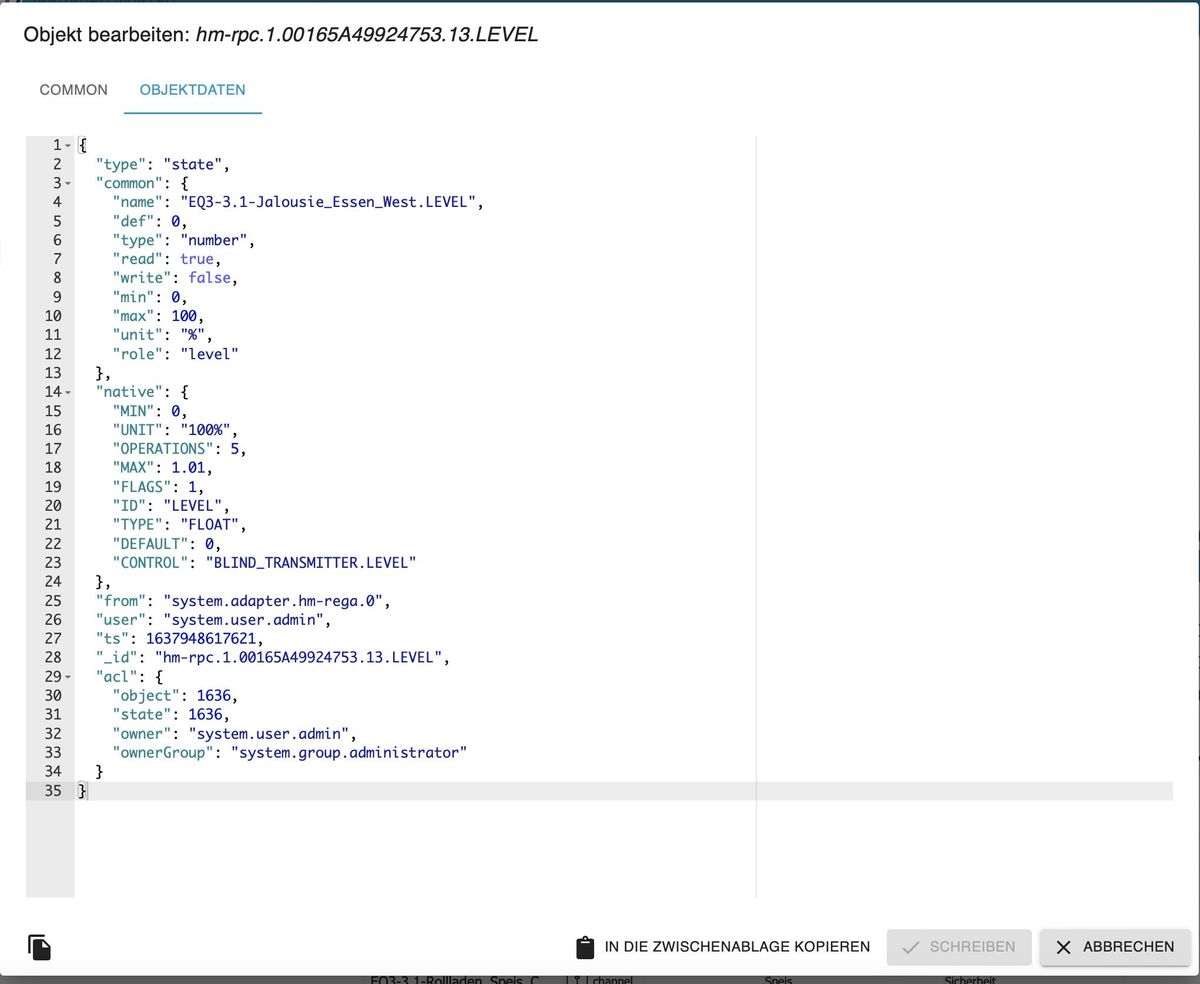Click the line number 35 in gutter
1200x984 pixels.
click(x=52, y=791)
